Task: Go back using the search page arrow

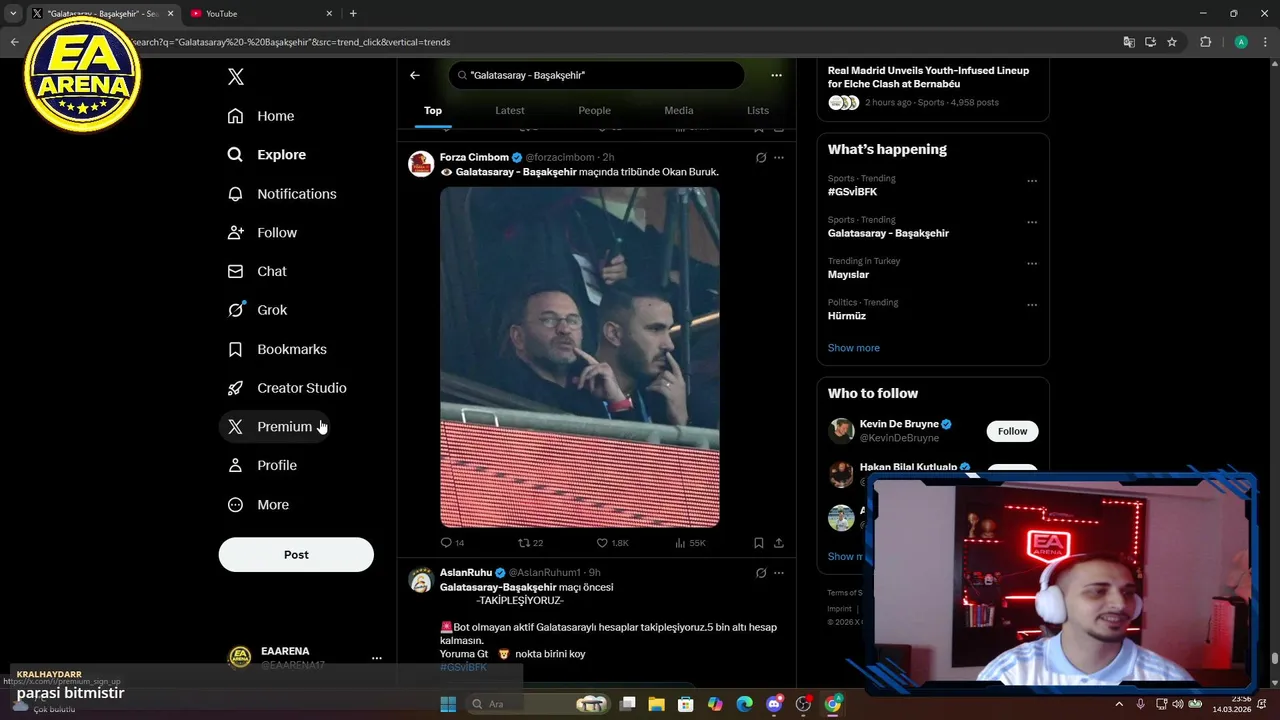Action: tap(414, 75)
